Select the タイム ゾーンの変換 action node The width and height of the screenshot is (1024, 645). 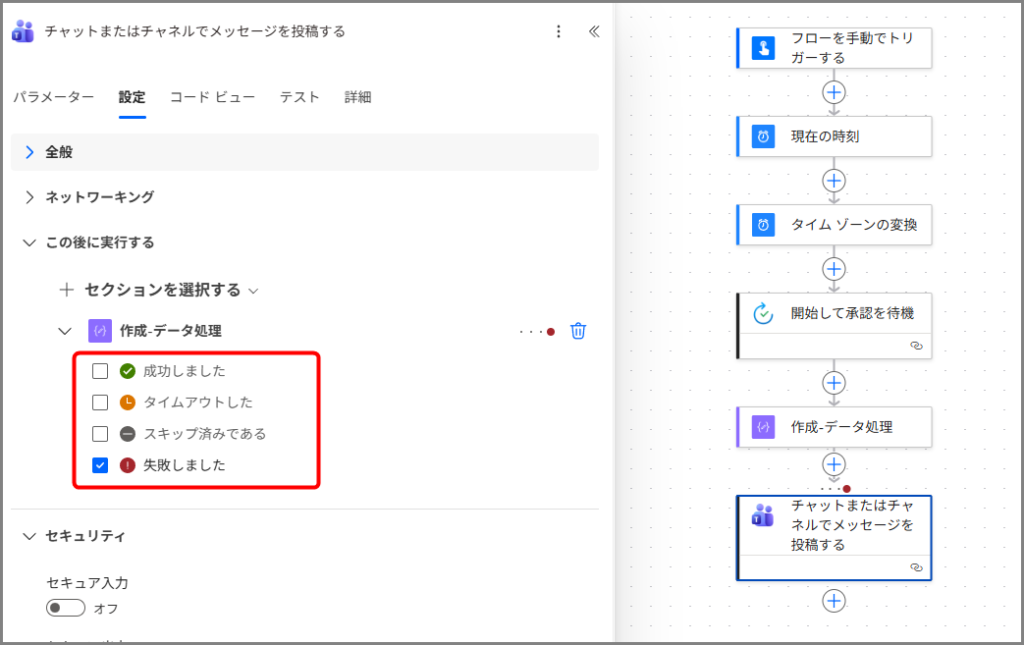coord(833,225)
